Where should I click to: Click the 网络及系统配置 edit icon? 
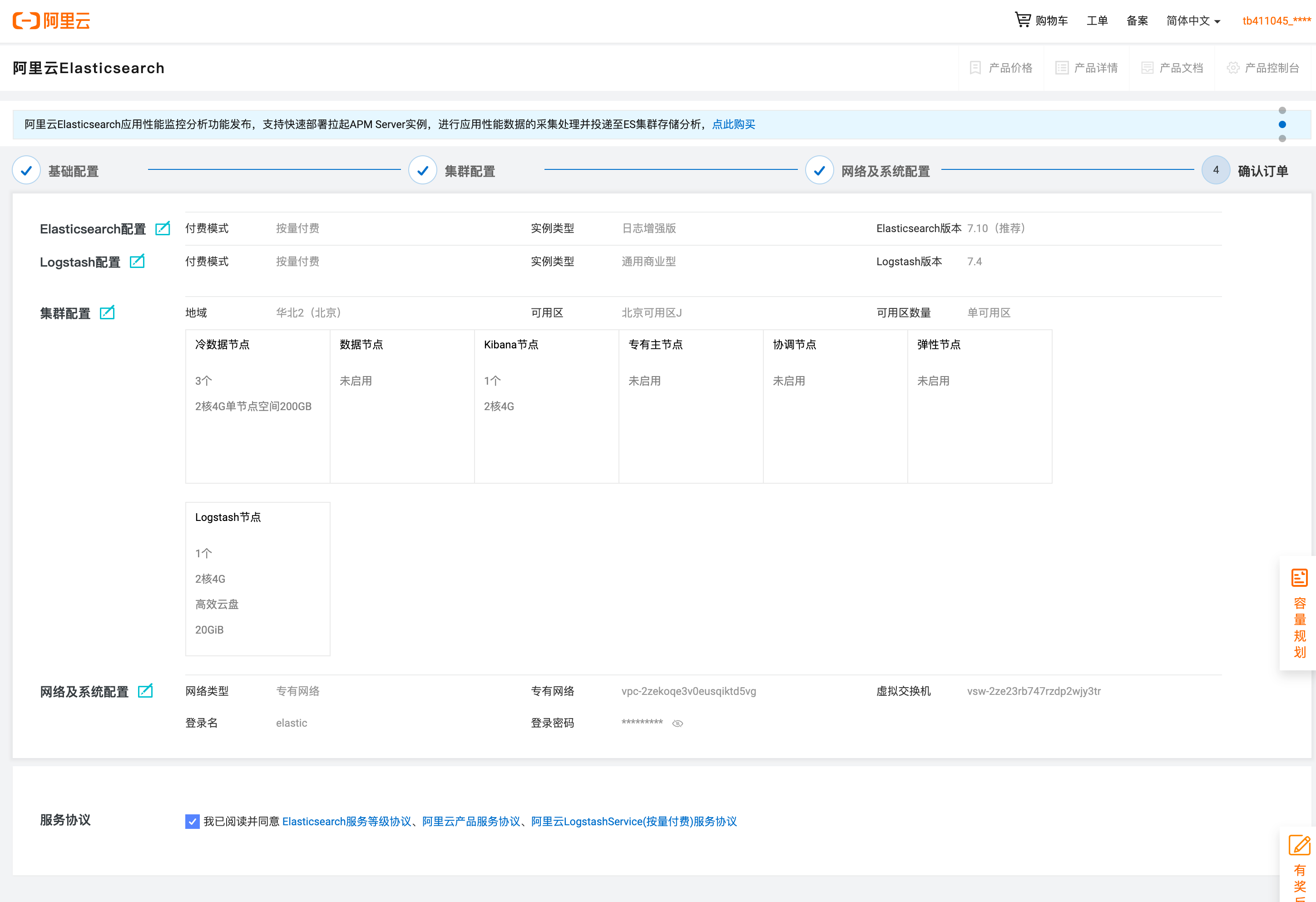pyautogui.click(x=145, y=691)
